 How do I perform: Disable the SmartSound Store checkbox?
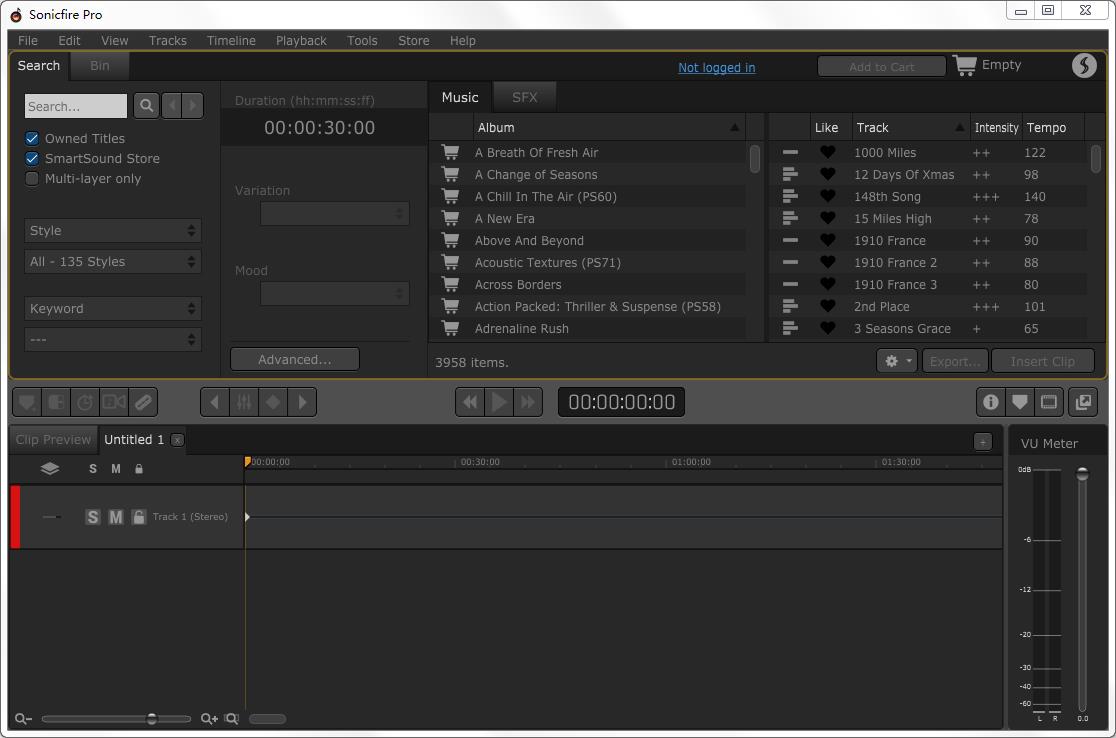click(32, 159)
